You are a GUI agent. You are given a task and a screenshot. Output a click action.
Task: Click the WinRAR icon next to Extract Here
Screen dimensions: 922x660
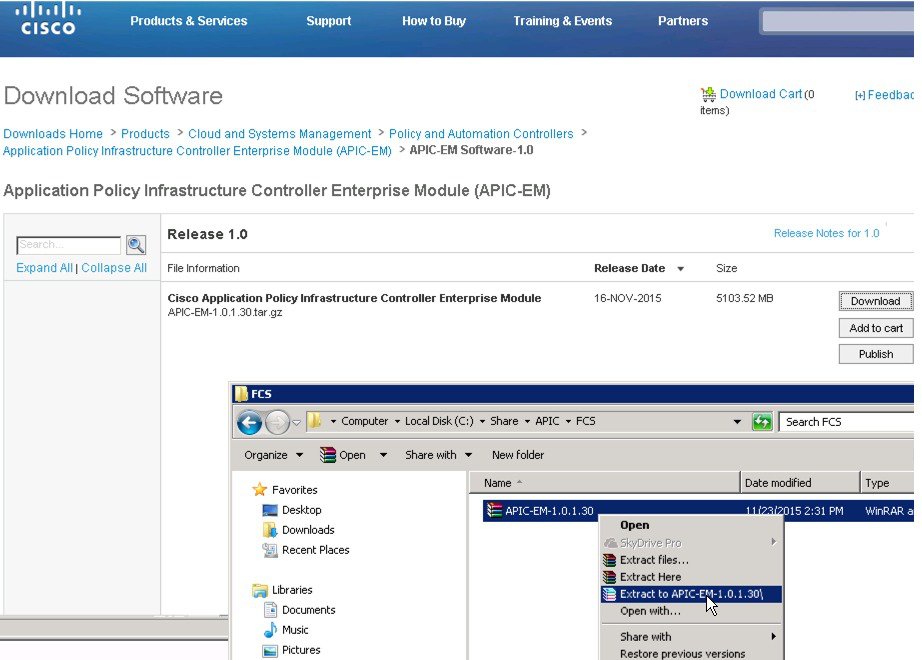(x=610, y=577)
